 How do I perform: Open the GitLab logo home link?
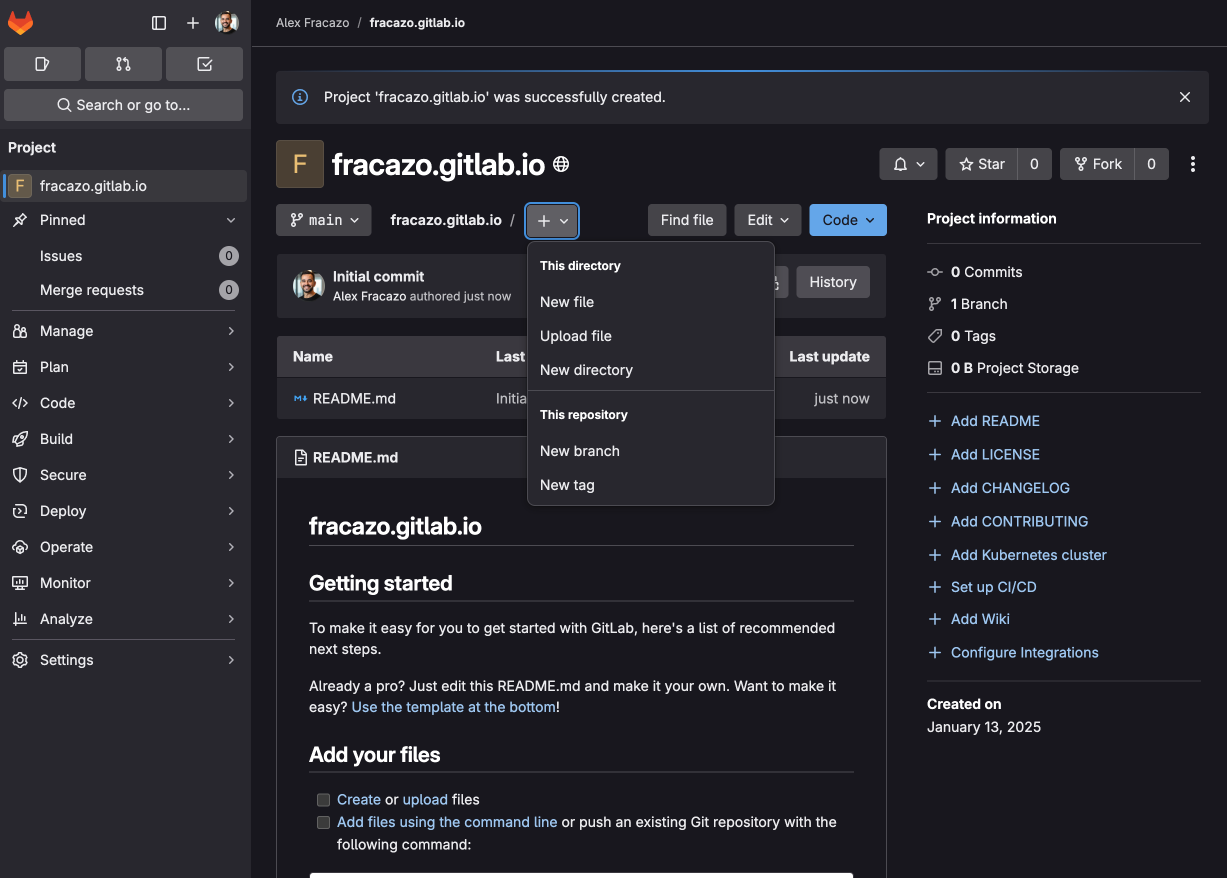(x=20, y=23)
